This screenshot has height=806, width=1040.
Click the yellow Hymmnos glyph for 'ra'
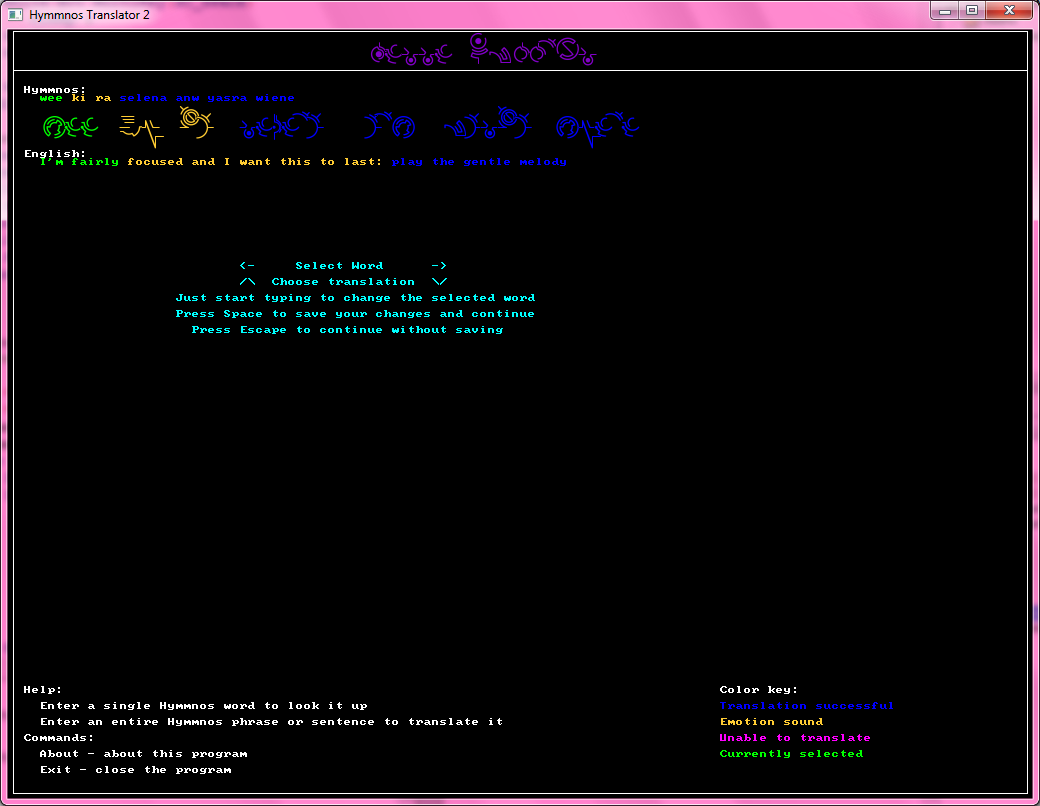pyautogui.click(x=195, y=123)
